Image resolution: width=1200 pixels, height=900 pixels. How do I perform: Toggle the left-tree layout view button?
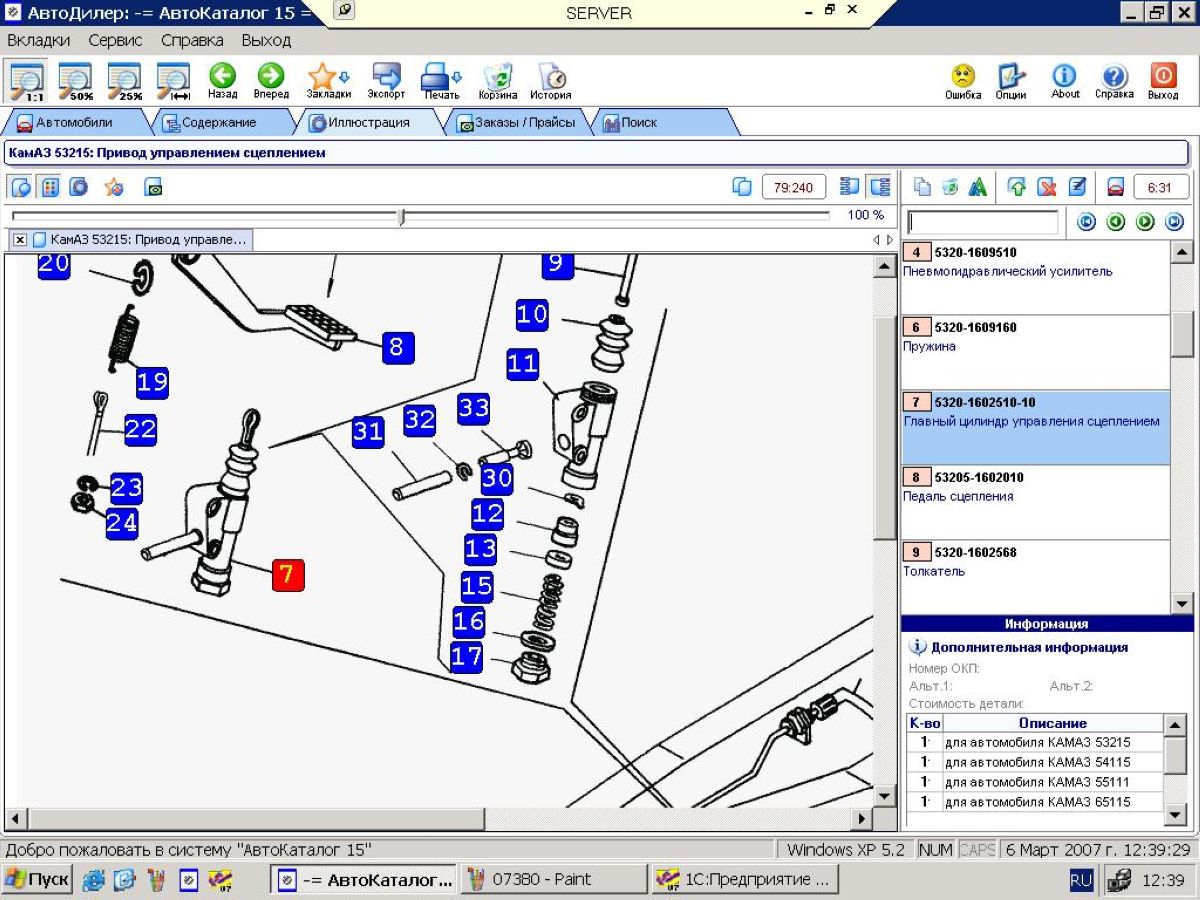pos(850,187)
